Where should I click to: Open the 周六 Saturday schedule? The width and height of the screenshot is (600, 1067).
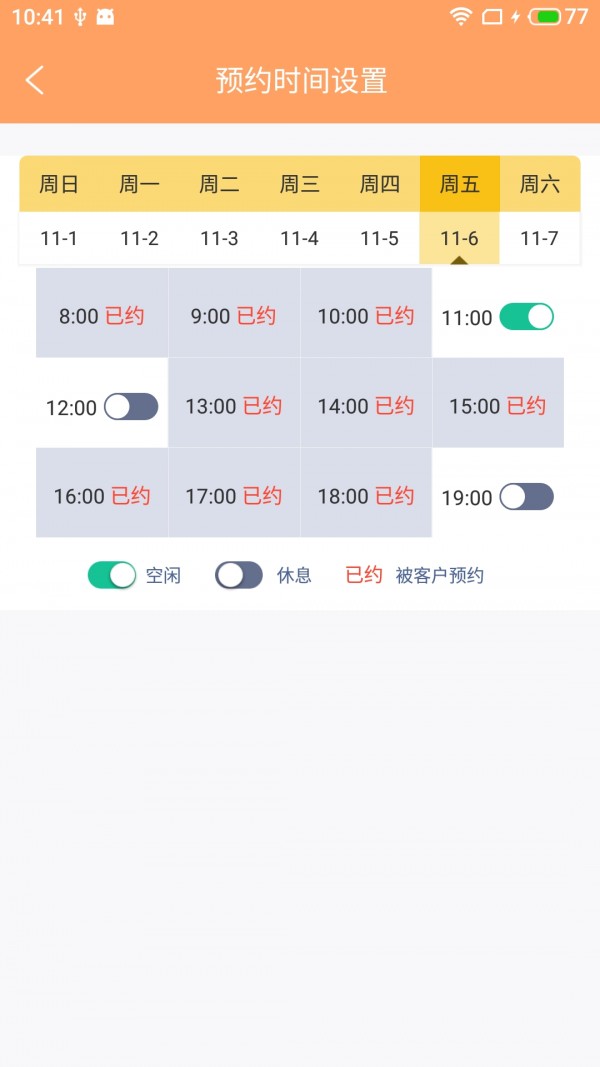(x=540, y=183)
